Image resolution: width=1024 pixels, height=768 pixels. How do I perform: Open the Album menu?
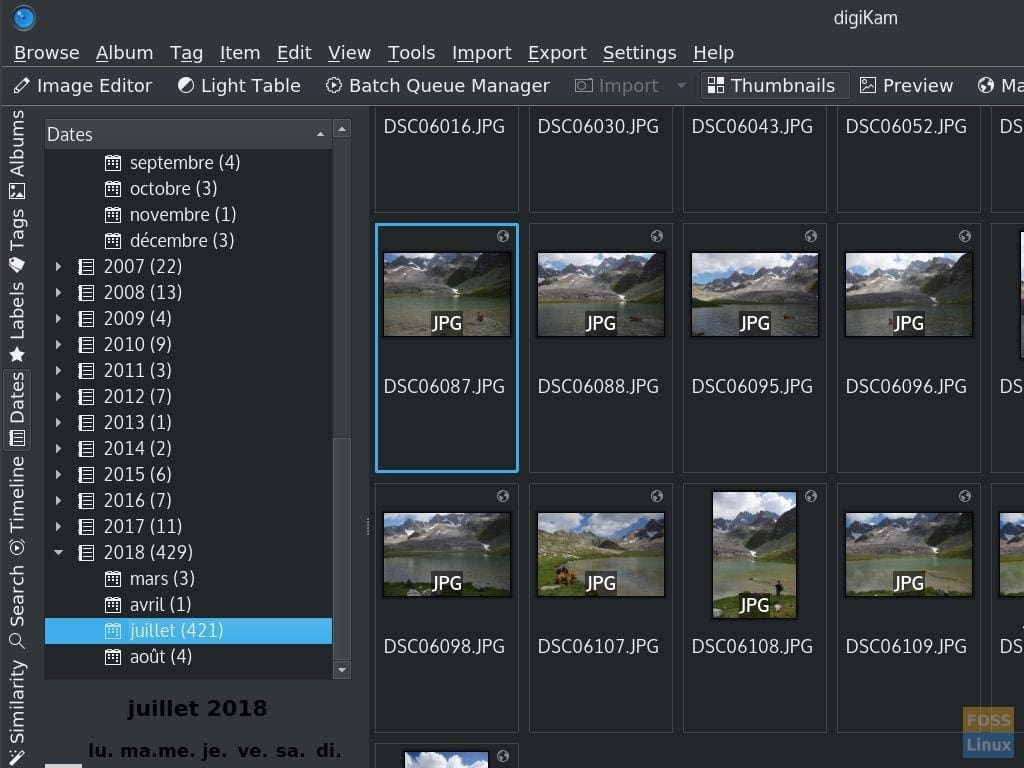[x=124, y=53]
